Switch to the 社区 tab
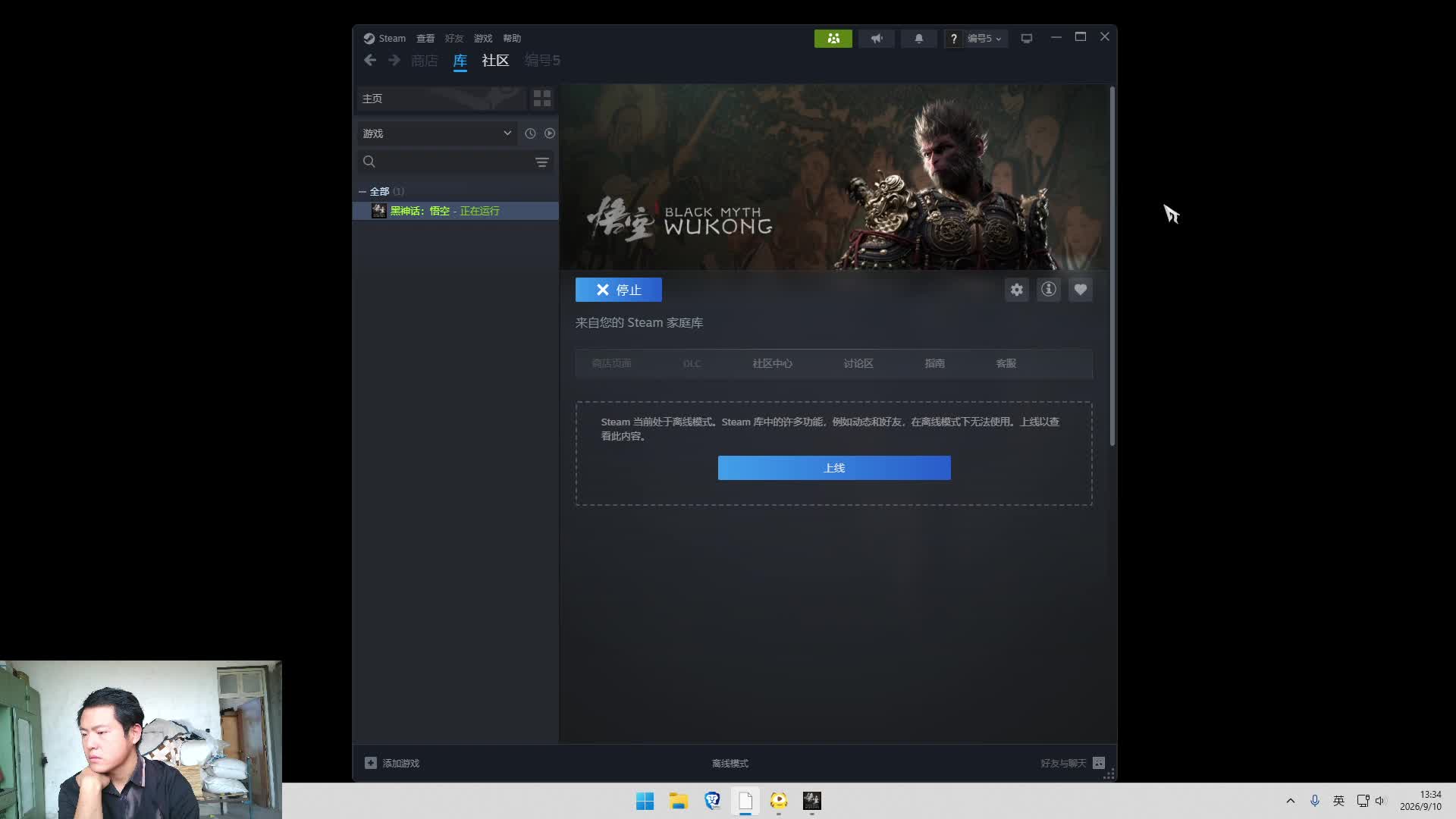 pos(495,61)
